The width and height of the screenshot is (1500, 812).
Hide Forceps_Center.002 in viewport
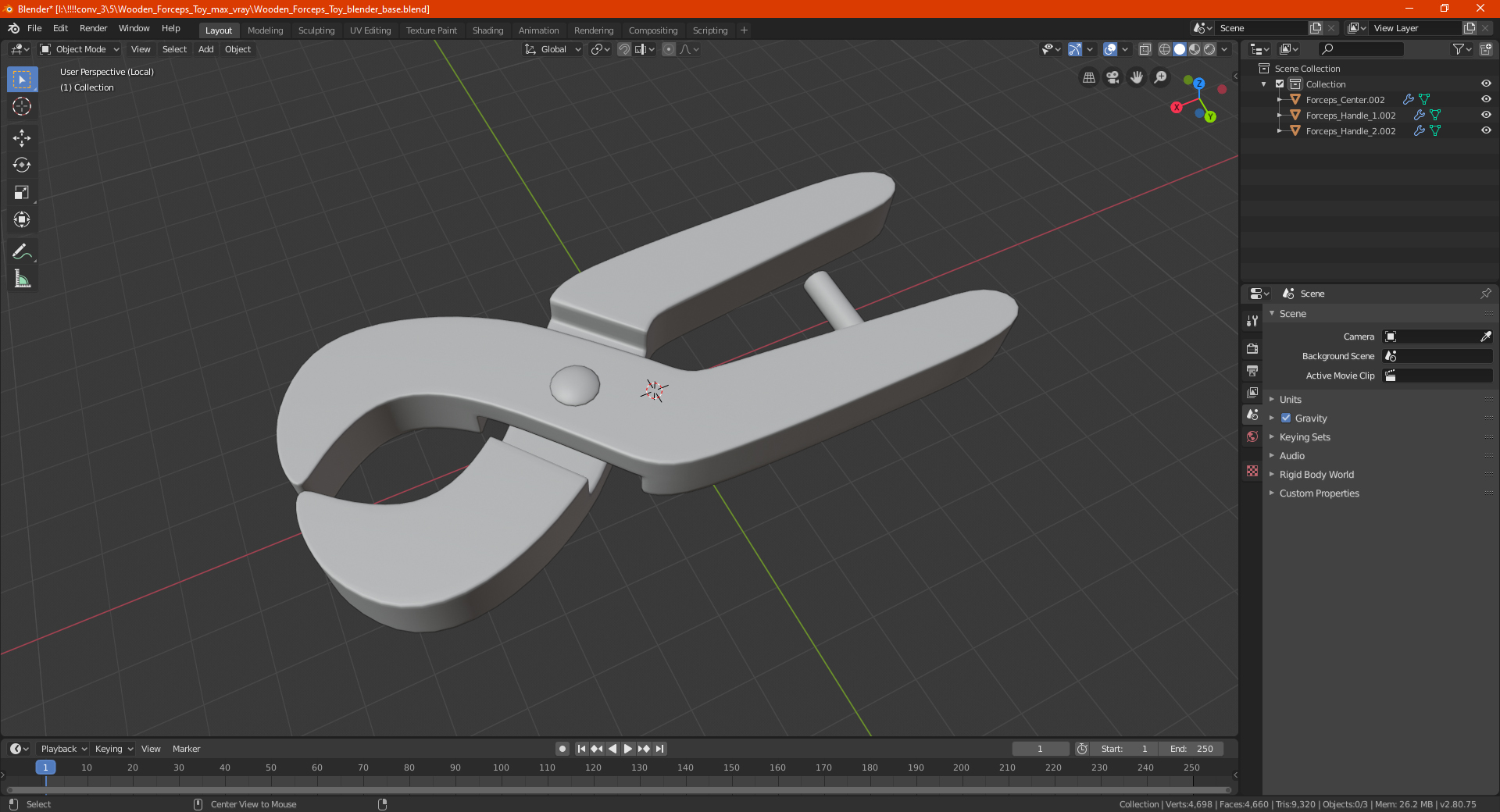point(1486,99)
